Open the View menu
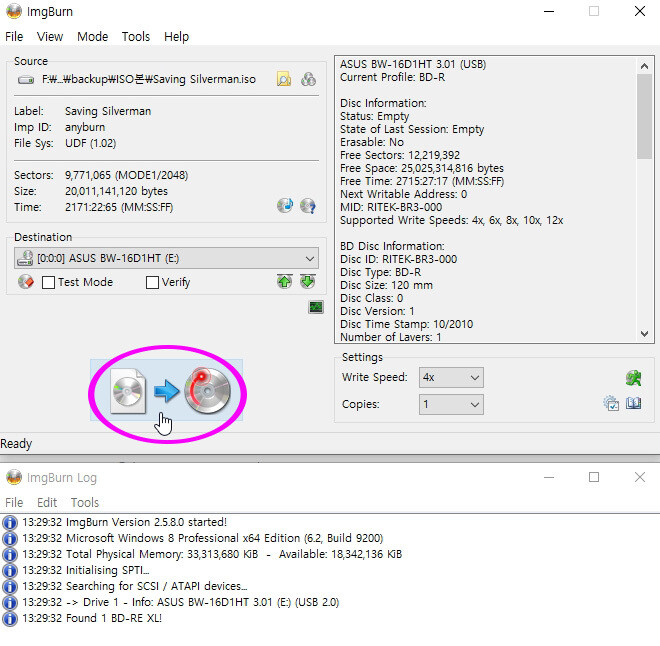This screenshot has width=660, height=646. (50, 37)
